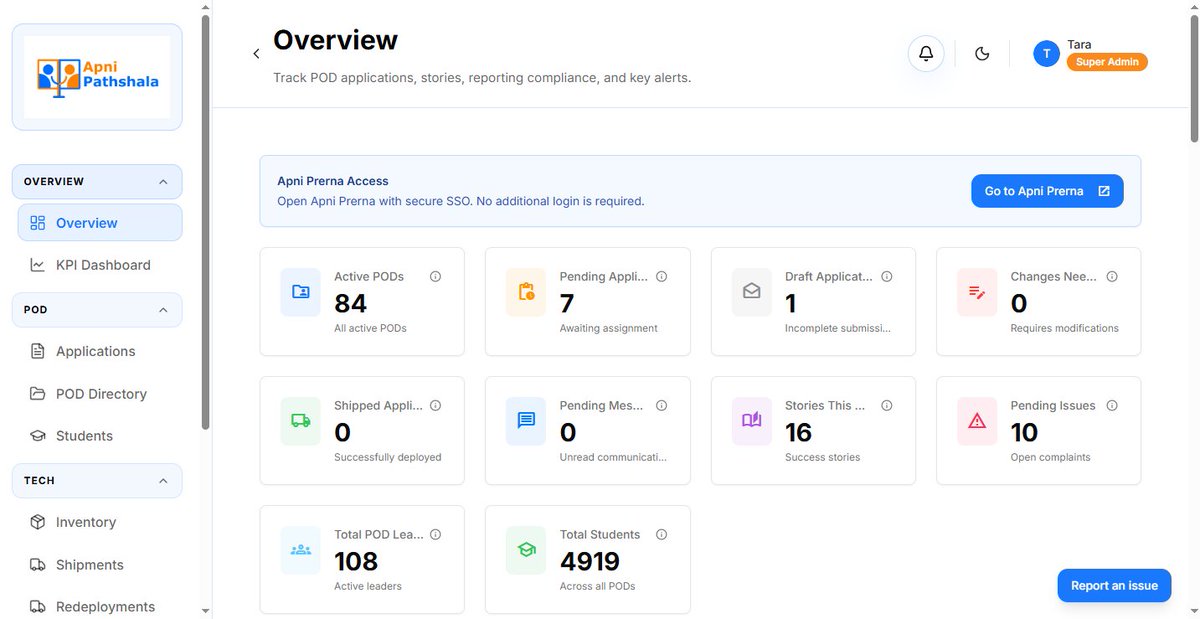
Task: Show info for Total POD Leaders card
Action: click(435, 535)
